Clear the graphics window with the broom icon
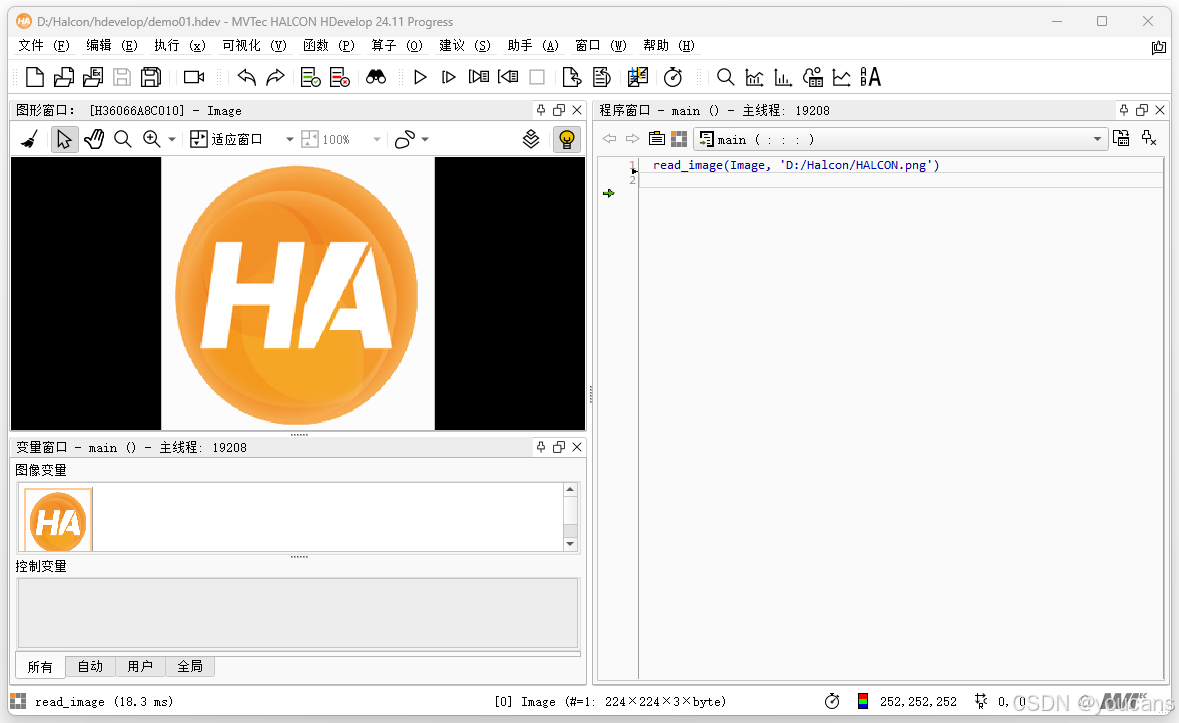The image size is (1179, 723). coord(29,139)
